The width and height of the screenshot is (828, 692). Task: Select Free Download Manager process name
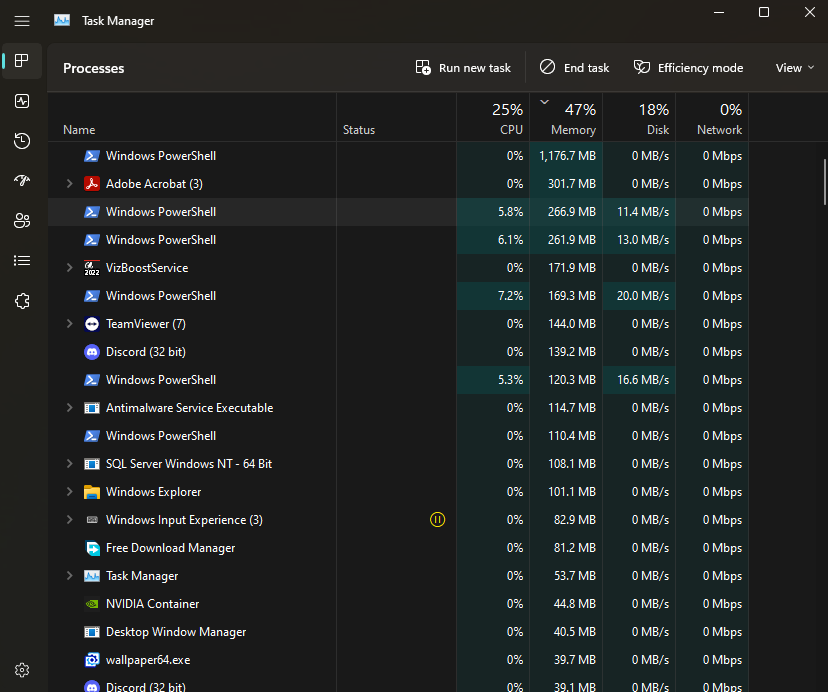pos(170,548)
